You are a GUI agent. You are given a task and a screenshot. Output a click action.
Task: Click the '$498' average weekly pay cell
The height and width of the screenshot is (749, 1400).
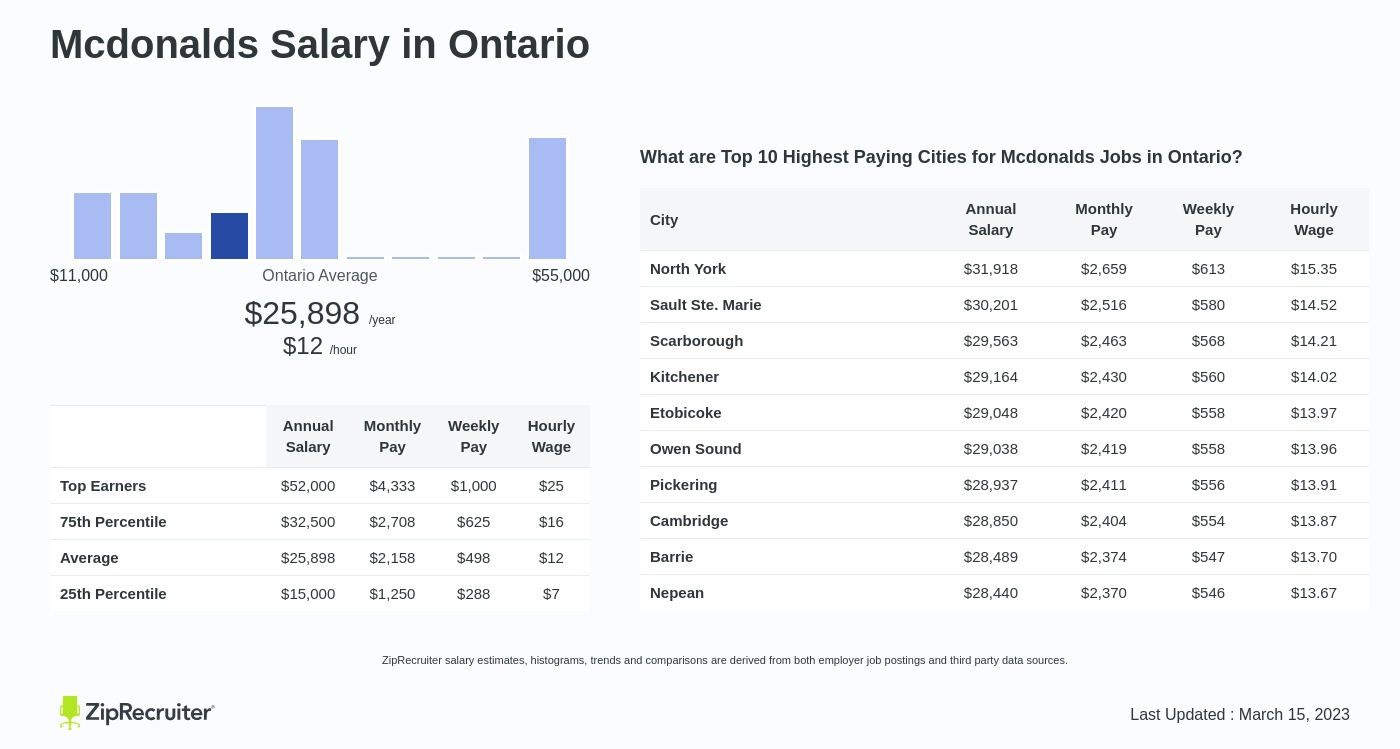coord(473,558)
